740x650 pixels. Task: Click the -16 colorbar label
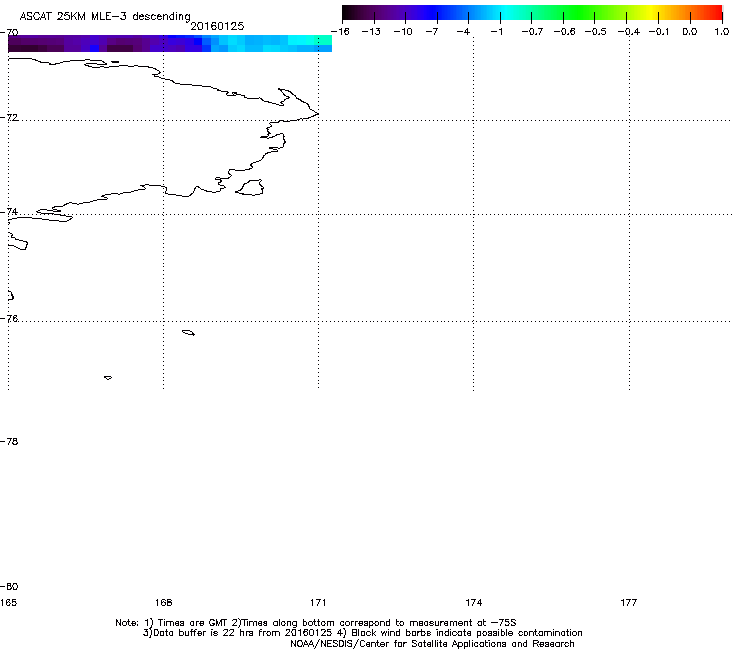click(x=340, y=32)
